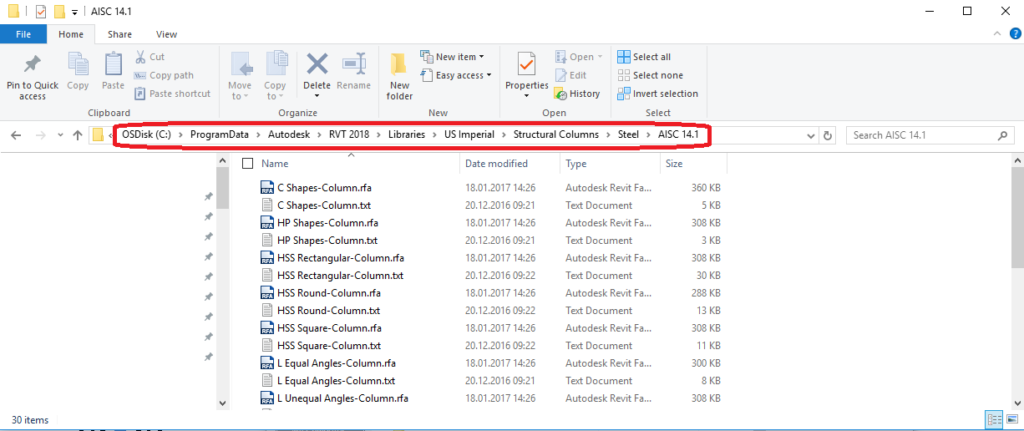
Task: Click the Properties quick-access icon in title bar
Action: point(40,11)
